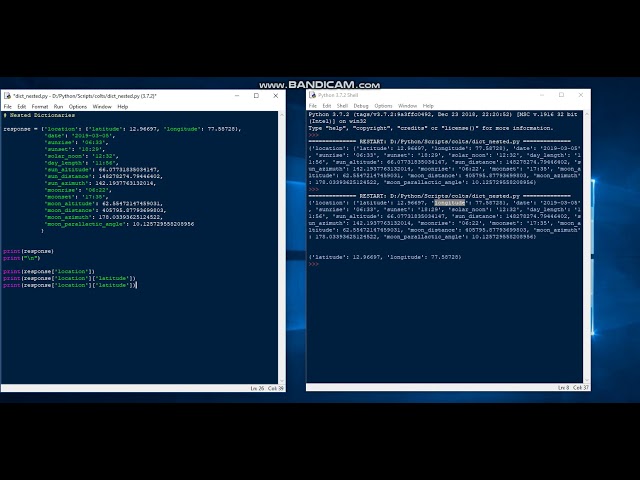This screenshot has width=640, height=480.
Task: Click the 'moonrise' line in editor
Action: pos(78,190)
